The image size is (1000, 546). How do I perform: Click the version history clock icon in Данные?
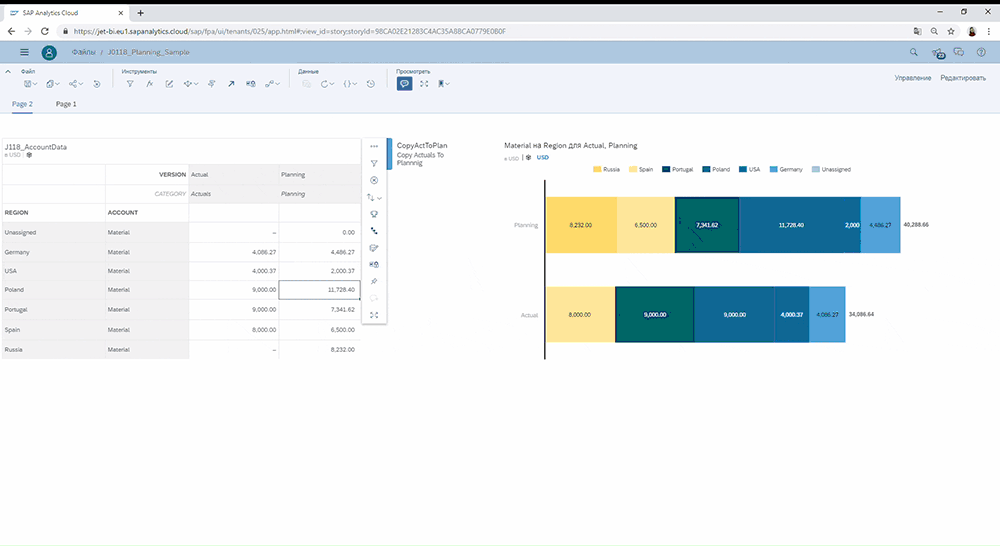[x=371, y=84]
